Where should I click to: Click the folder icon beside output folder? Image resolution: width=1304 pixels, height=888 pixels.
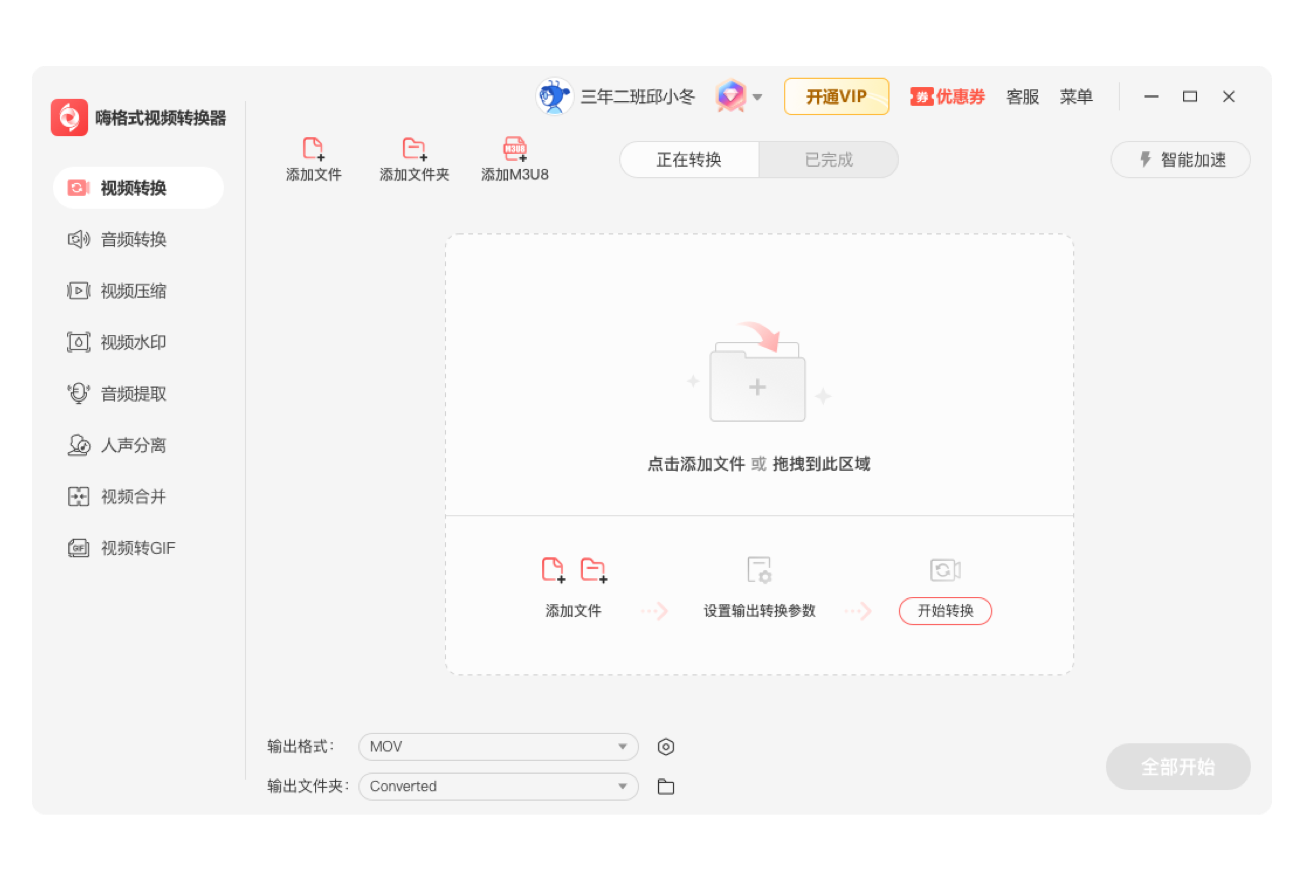click(665, 786)
